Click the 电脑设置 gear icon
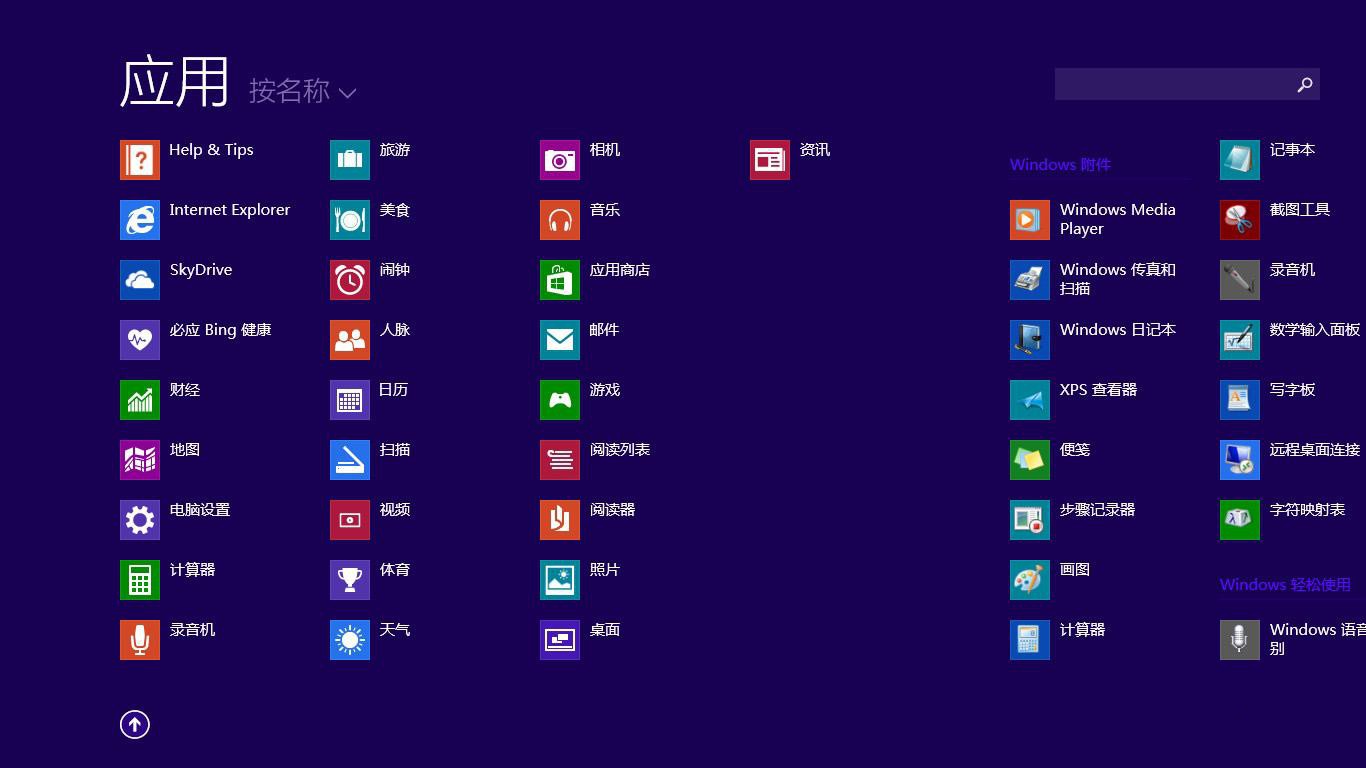The height and width of the screenshot is (768, 1366). tap(140, 520)
